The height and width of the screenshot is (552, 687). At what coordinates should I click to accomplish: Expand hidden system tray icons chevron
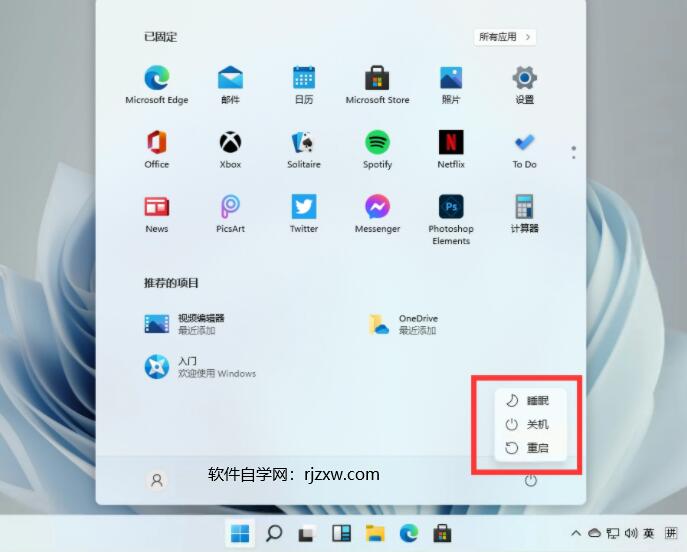click(576, 533)
